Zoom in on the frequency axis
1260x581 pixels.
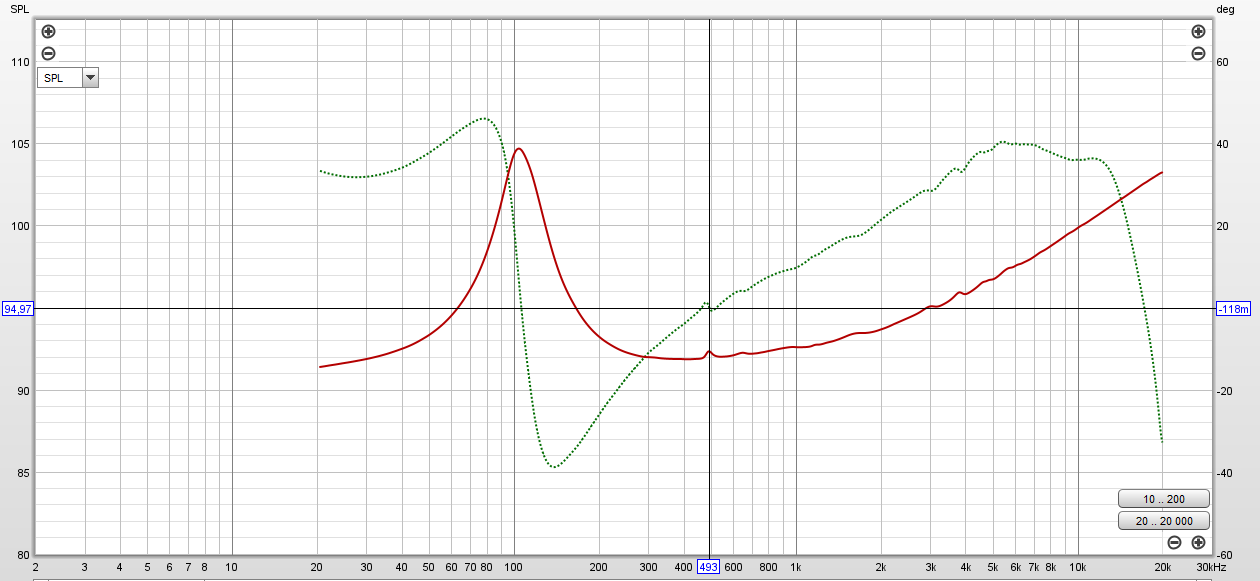point(1196,541)
